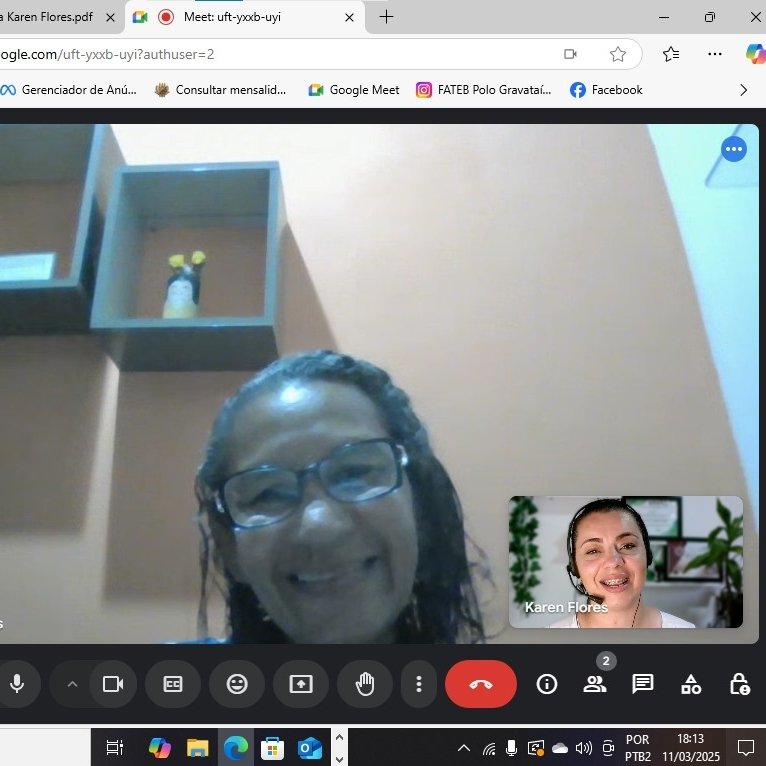Click microphone in-use tray icon

(511, 747)
